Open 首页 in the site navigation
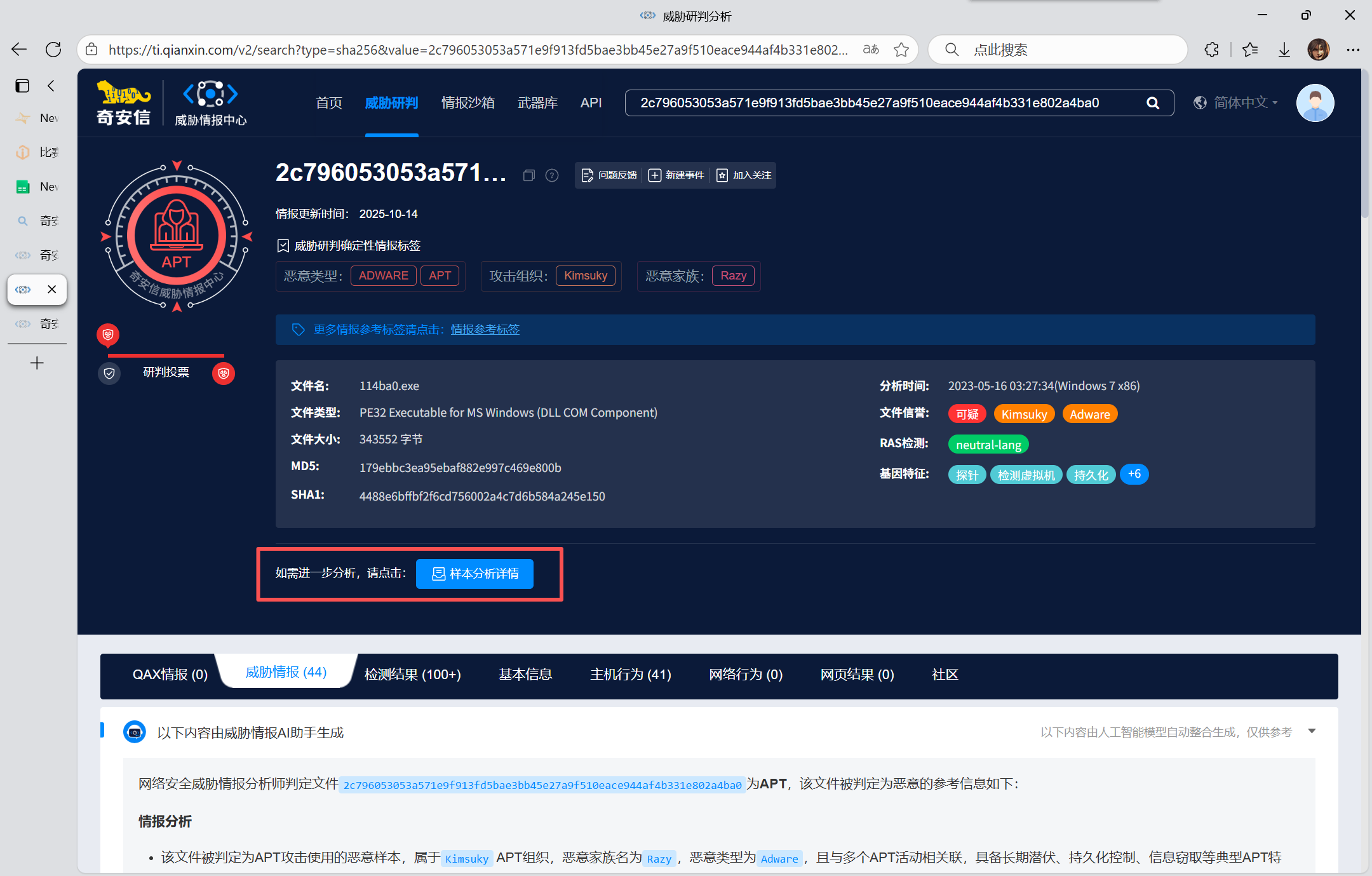This screenshot has width=1372, height=876. point(328,103)
